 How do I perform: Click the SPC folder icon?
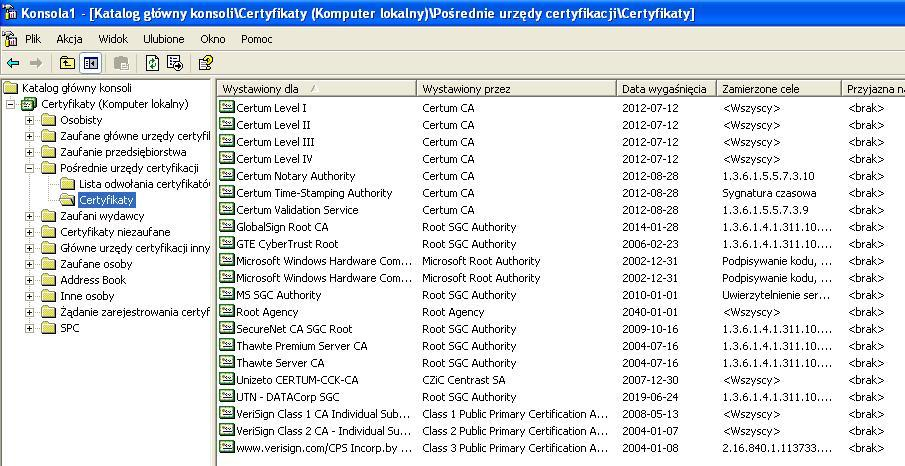pos(48,328)
